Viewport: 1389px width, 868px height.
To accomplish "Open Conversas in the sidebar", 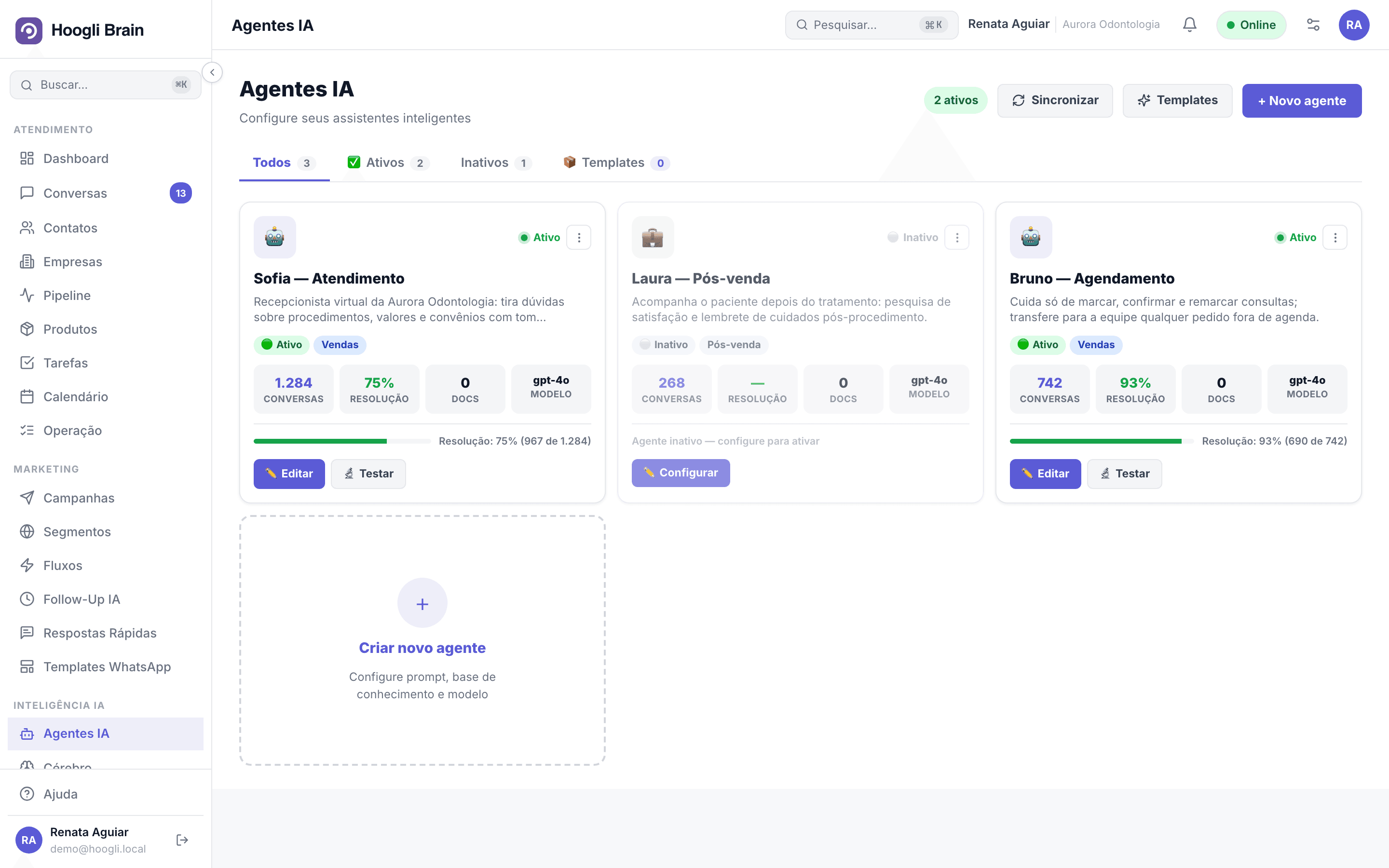I will pyautogui.click(x=106, y=193).
